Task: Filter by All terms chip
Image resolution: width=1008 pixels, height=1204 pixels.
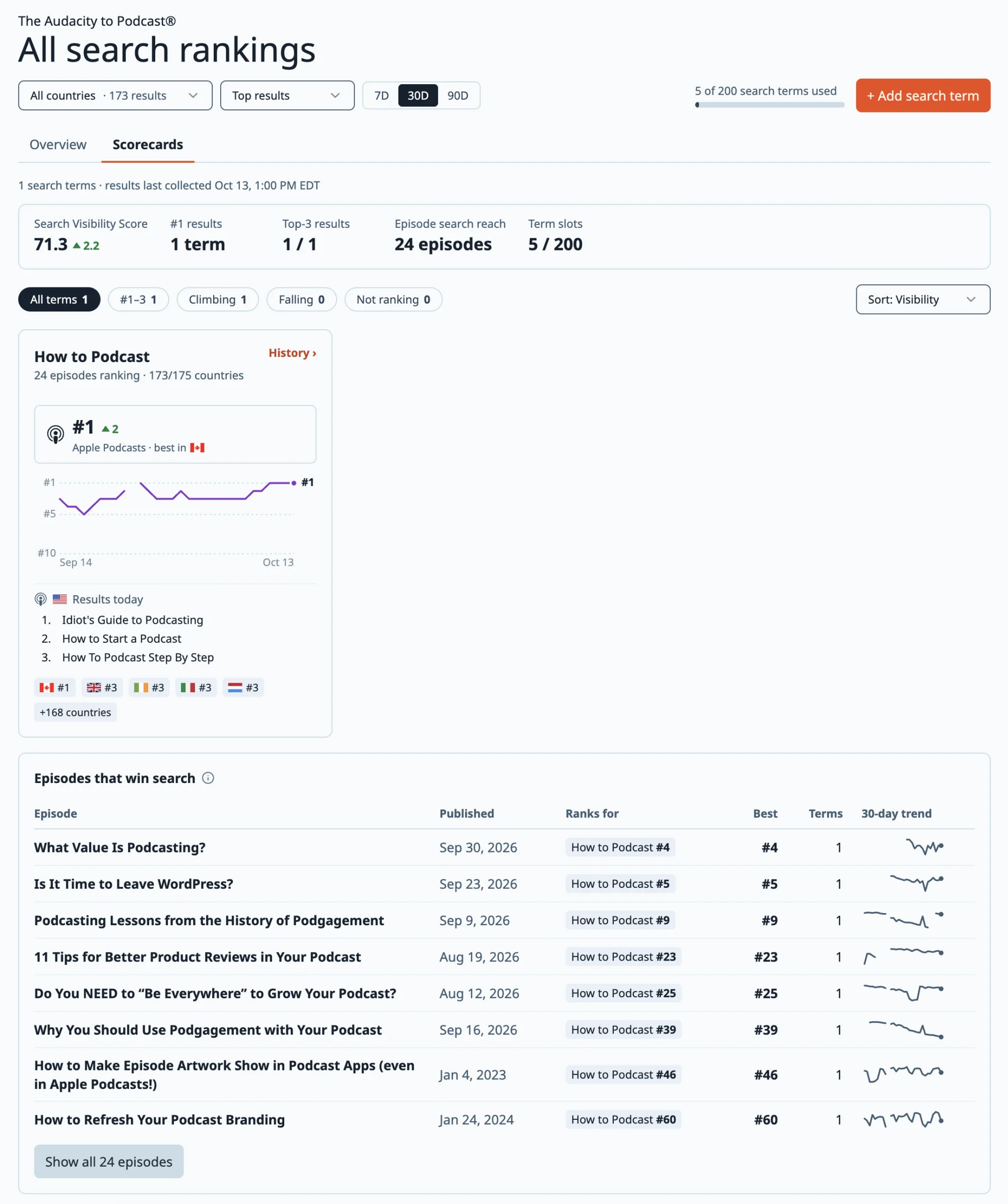Action: pyautogui.click(x=59, y=299)
